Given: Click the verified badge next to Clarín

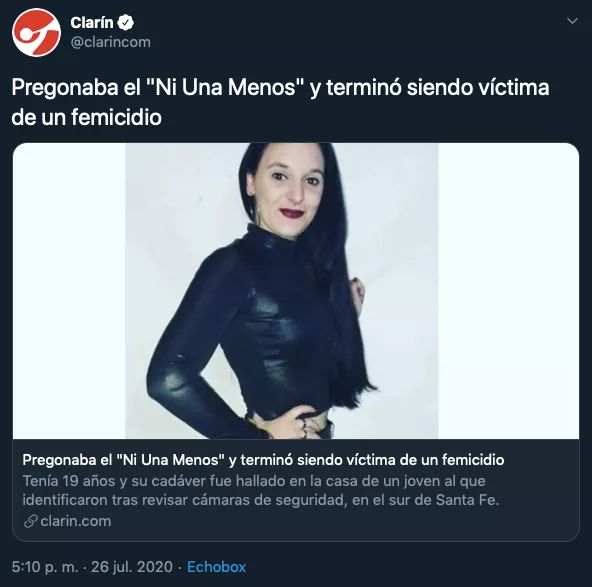Looking at the screenshot, I should [126, 23].
